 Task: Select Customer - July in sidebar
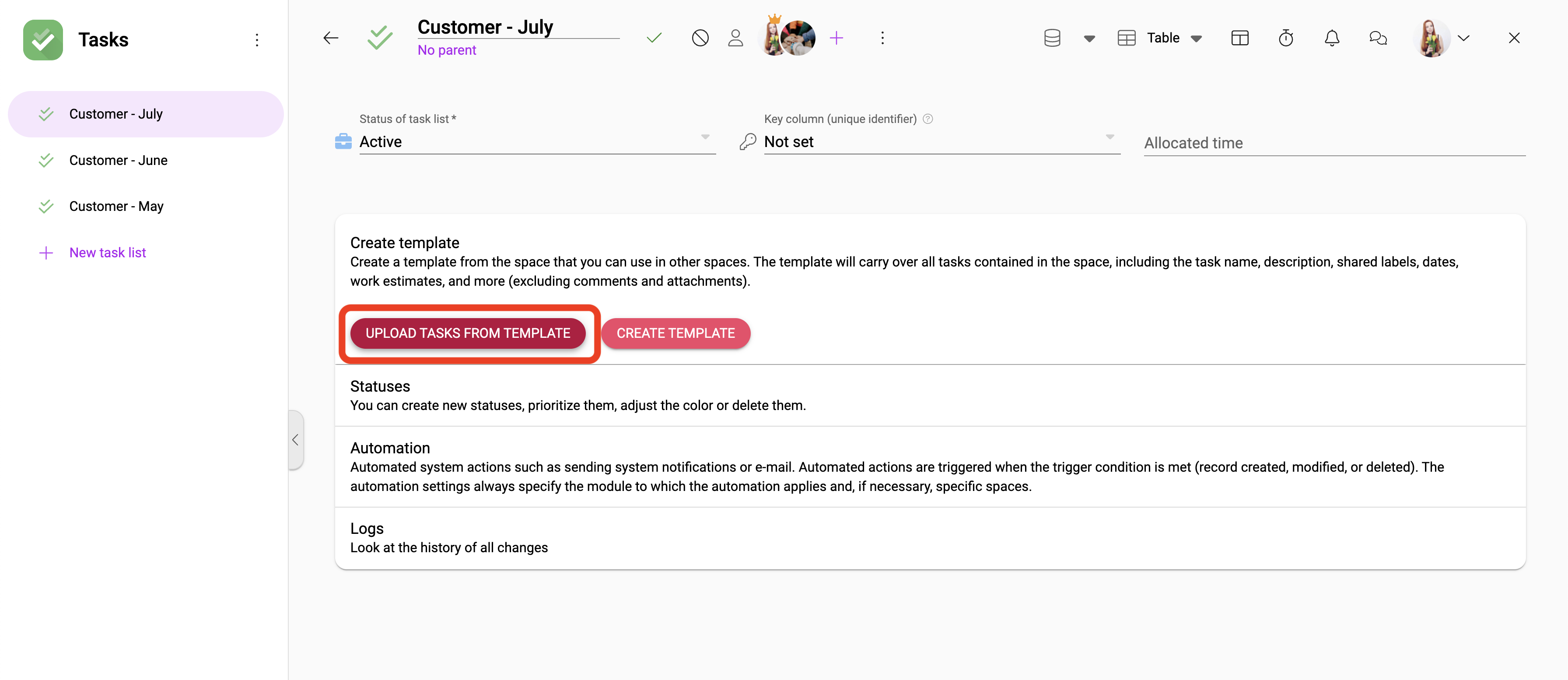click(146, 114)
